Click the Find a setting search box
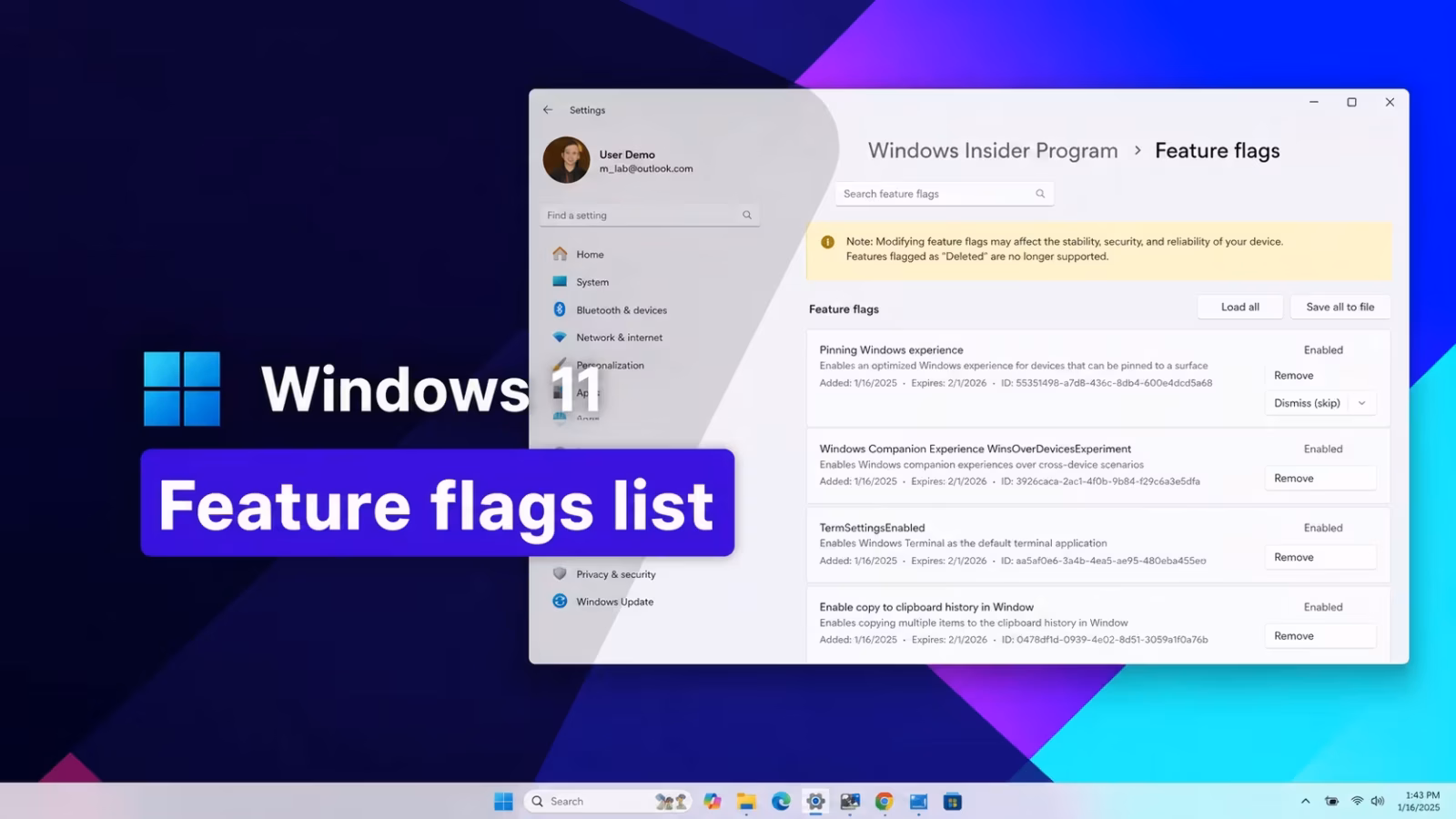1456x819 pixels. pos(650,216)
